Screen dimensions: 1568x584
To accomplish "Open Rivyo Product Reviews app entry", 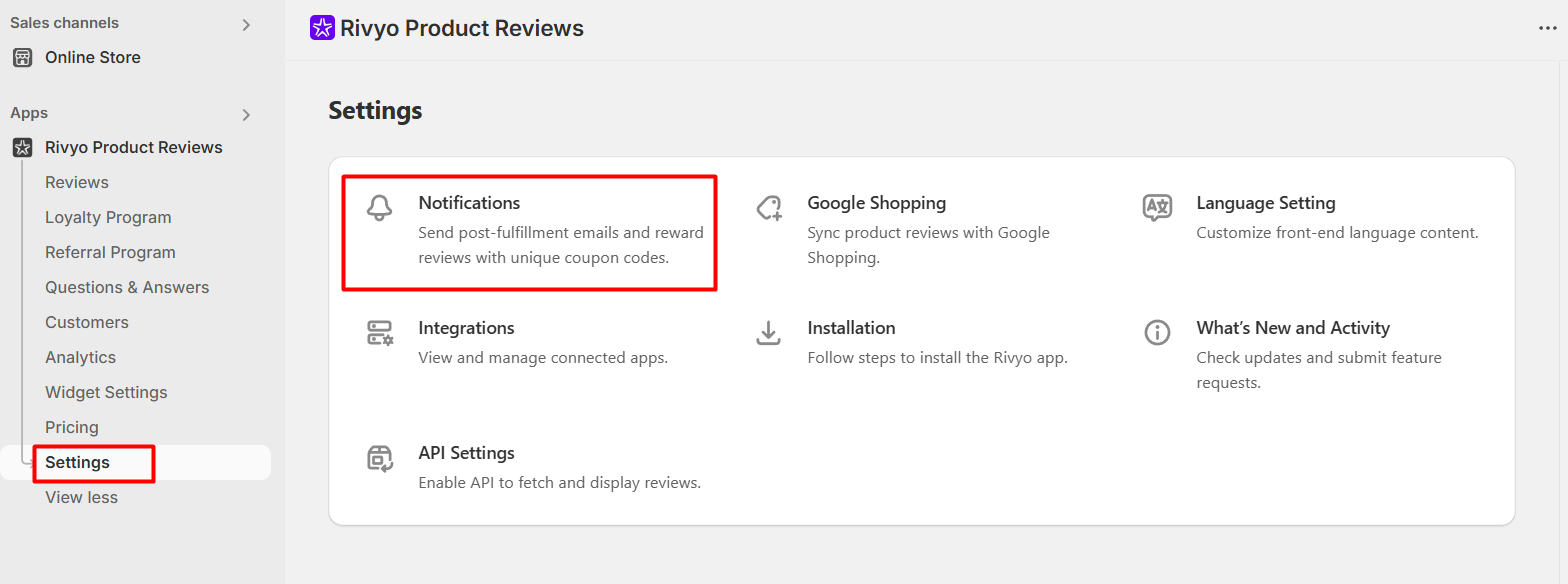I will (134, 148).
